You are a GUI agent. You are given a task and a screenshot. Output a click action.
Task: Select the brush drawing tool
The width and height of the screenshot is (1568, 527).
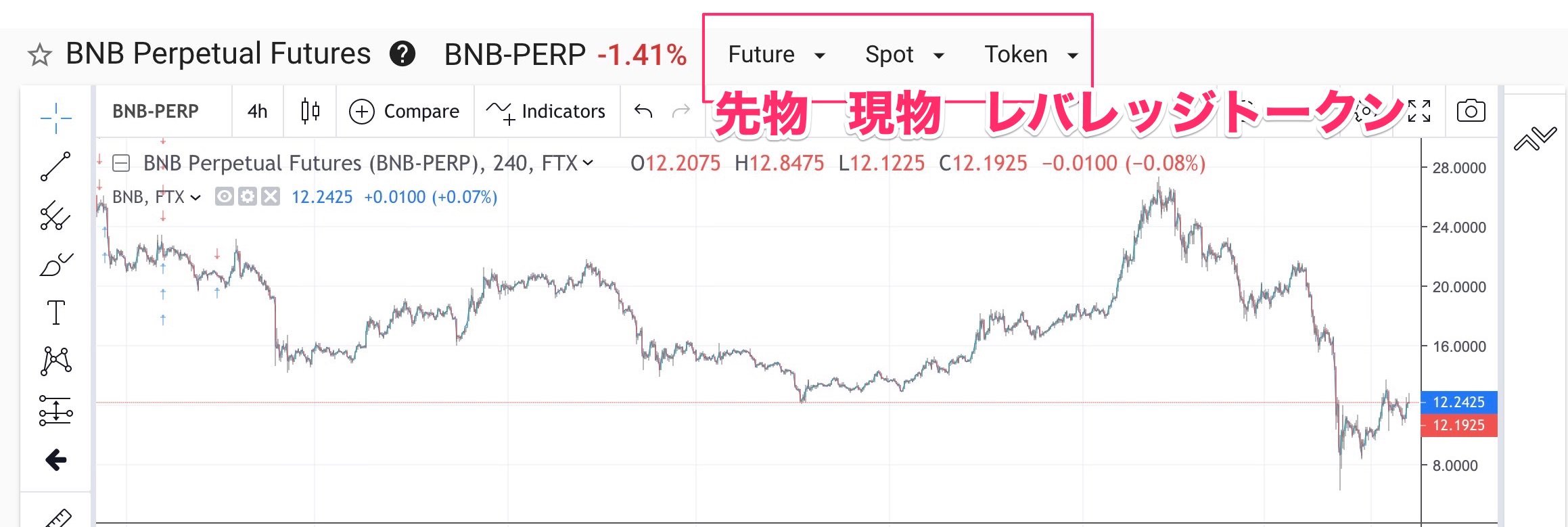(55, 265)
